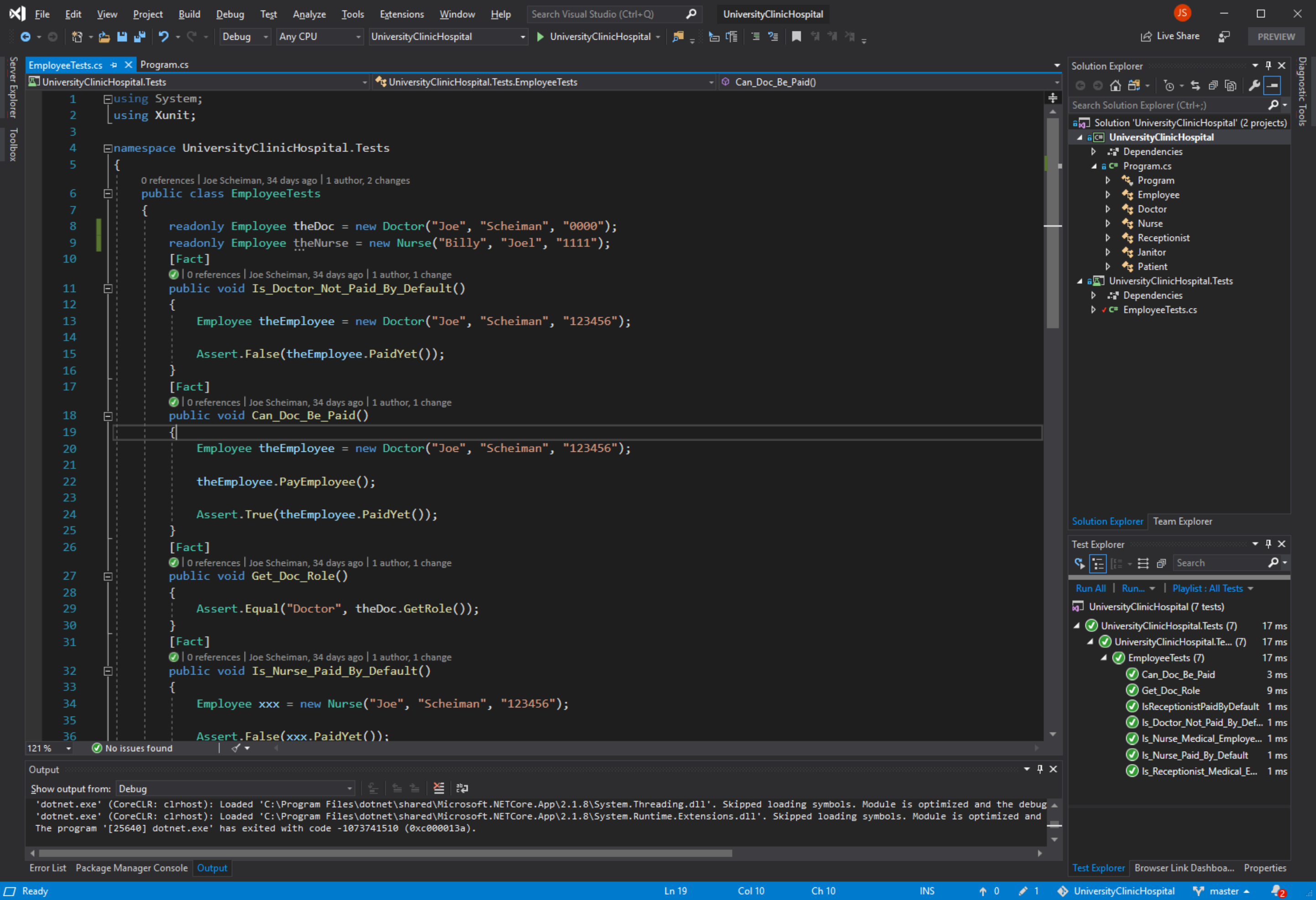Switch to the Error List tab
The height and width of the screenshot is (900, 1316).
pos(47,868)
